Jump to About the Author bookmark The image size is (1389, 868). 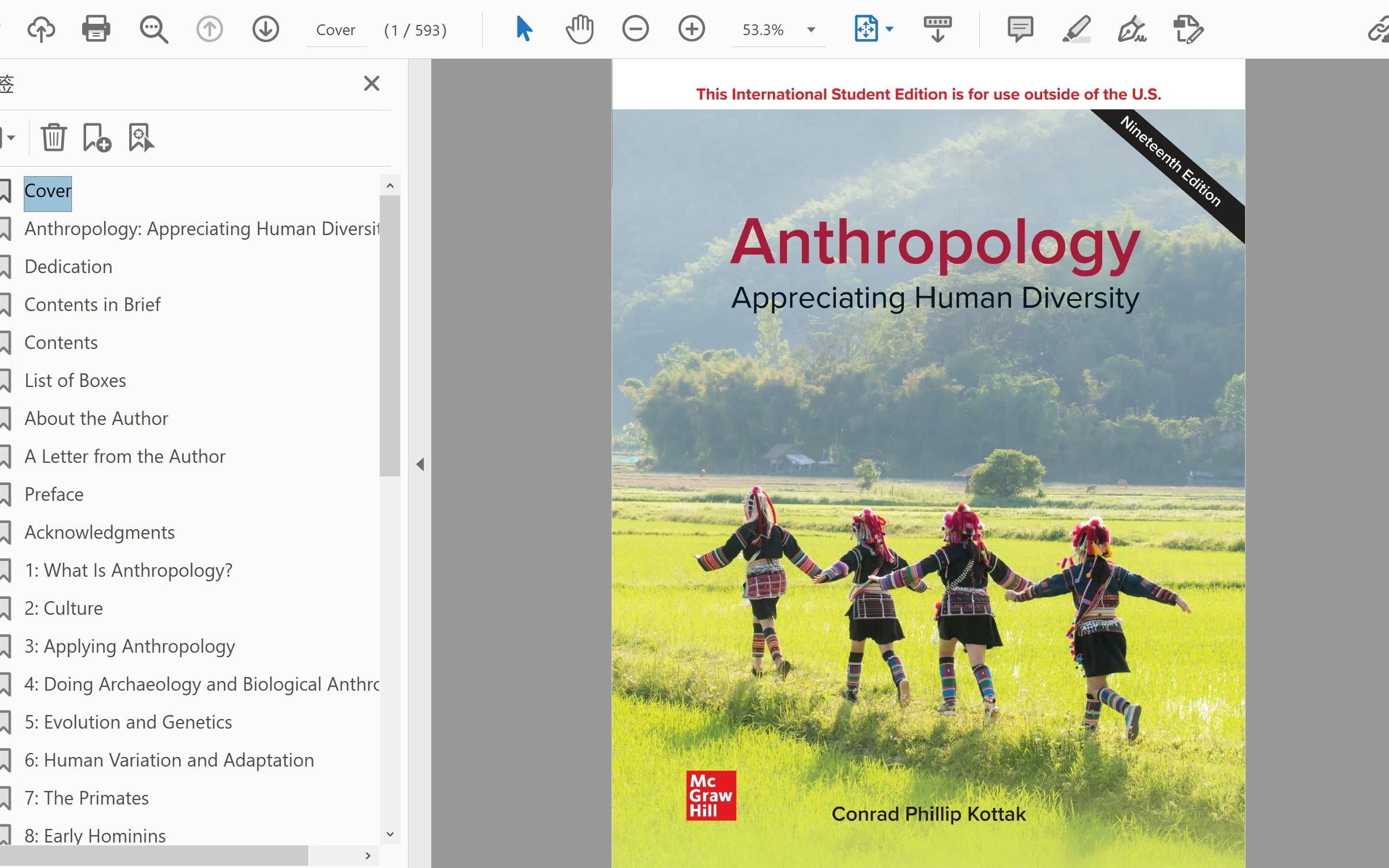96,418
